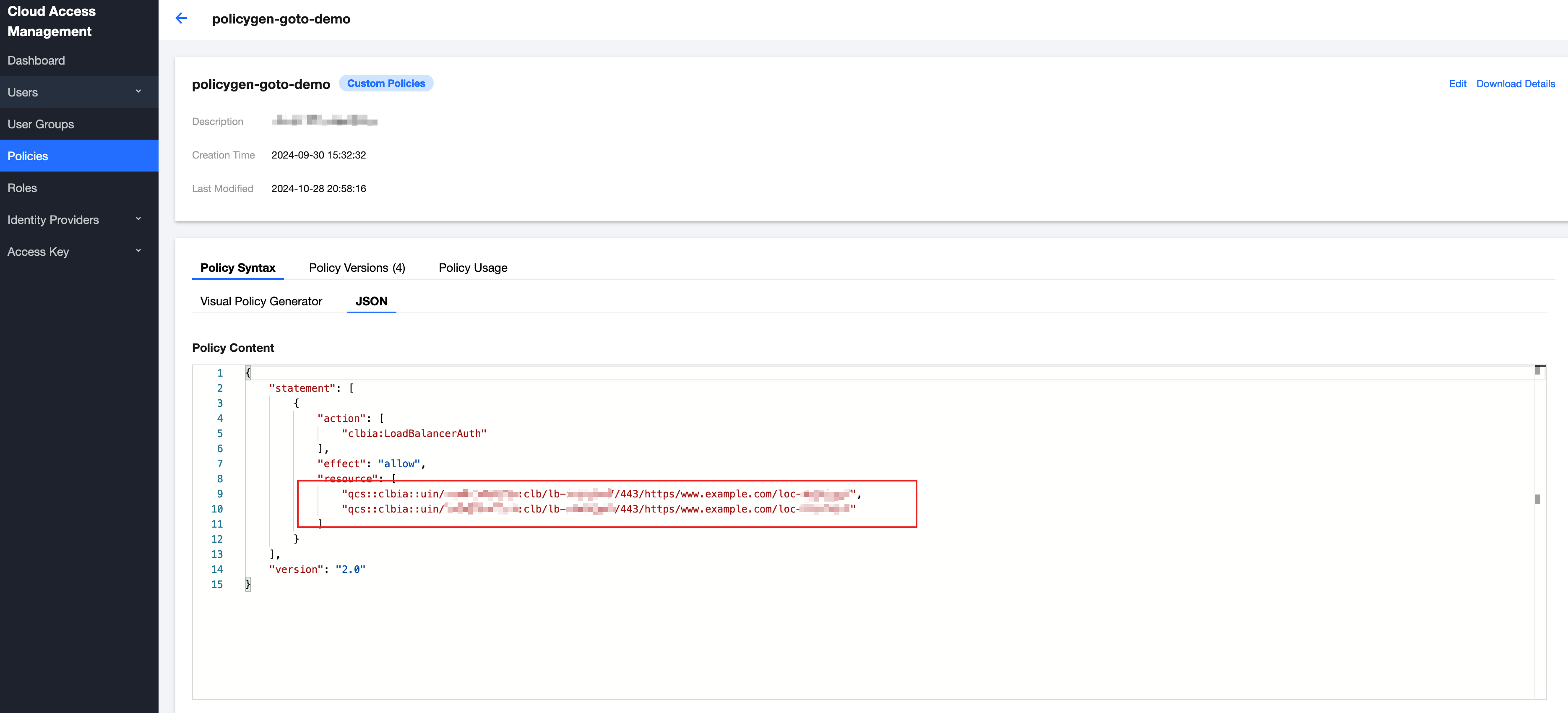Switch to Policy Usage tab
Image resolution: width=1568 pixels, height=713 pixels.
tap(472, 268)
